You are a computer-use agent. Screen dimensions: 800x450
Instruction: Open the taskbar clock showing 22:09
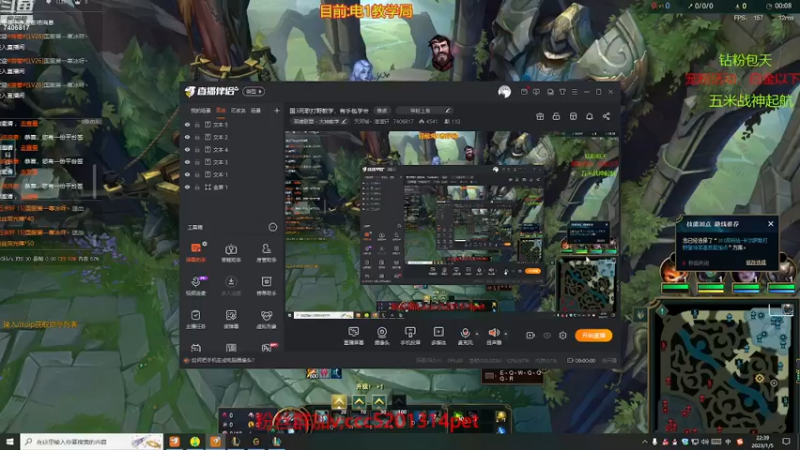tap(762, 441)
